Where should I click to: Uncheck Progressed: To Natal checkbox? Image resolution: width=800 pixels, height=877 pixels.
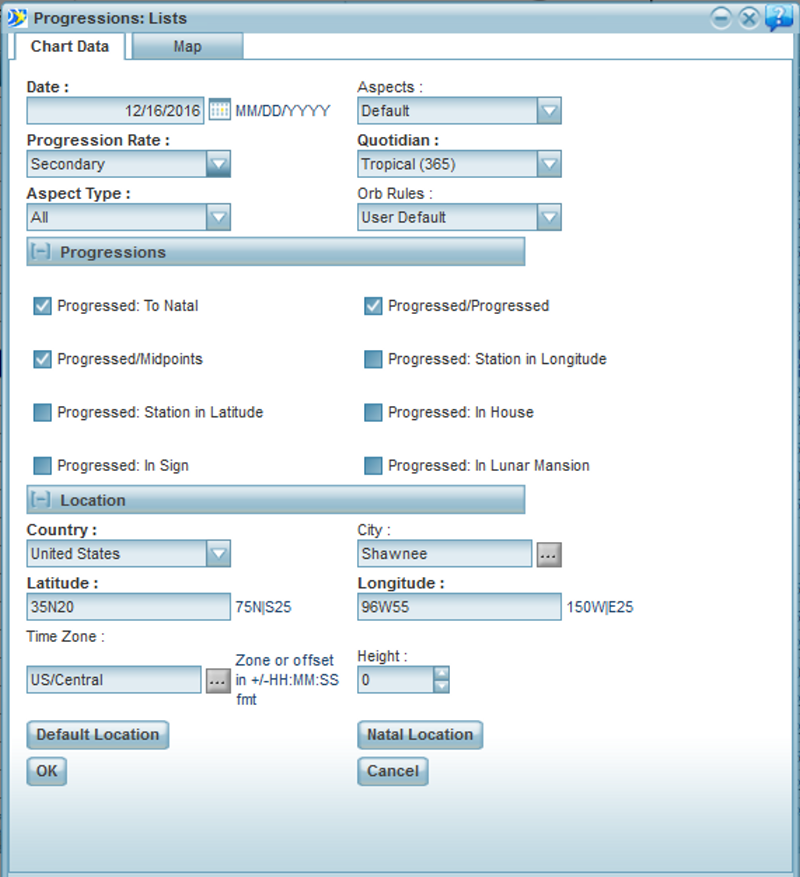click(43, 306)
